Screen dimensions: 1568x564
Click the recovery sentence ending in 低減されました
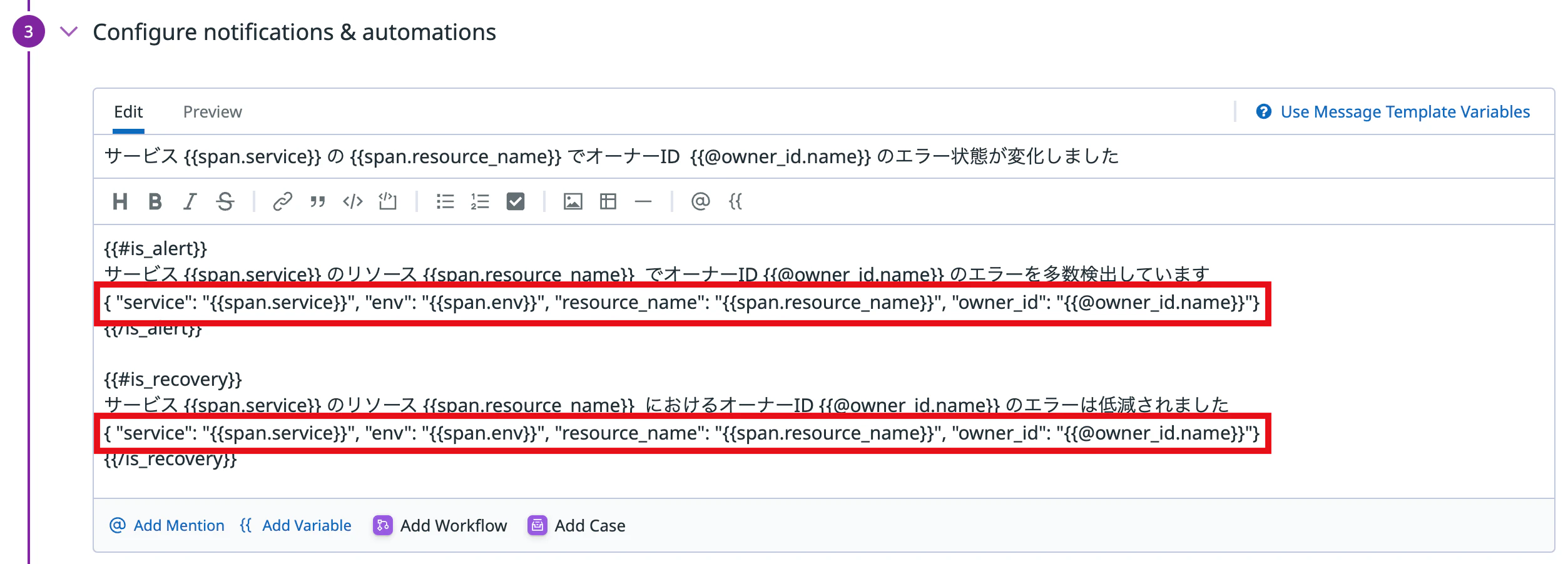pyautogui.click(x=666, y=405)
